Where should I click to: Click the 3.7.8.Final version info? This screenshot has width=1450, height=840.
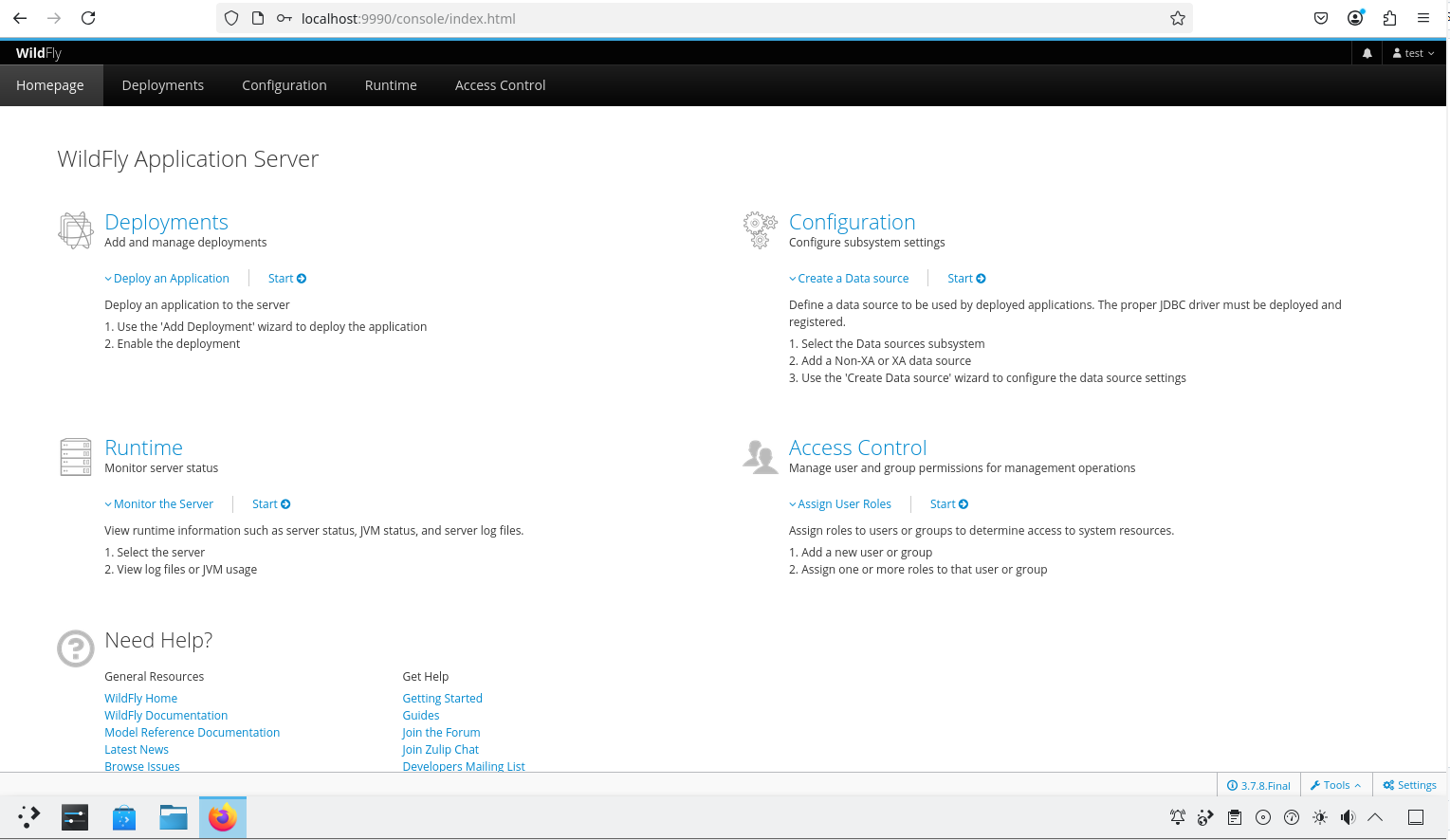[1258, 785]
